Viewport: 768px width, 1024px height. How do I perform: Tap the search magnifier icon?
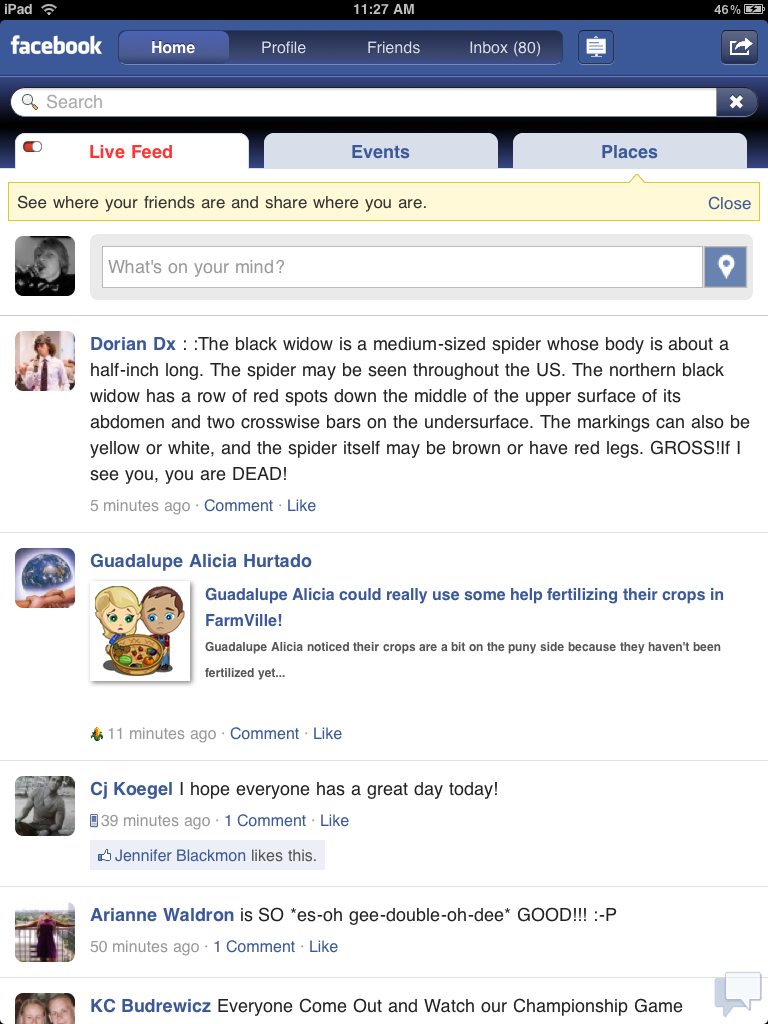(x=30, y=102)
